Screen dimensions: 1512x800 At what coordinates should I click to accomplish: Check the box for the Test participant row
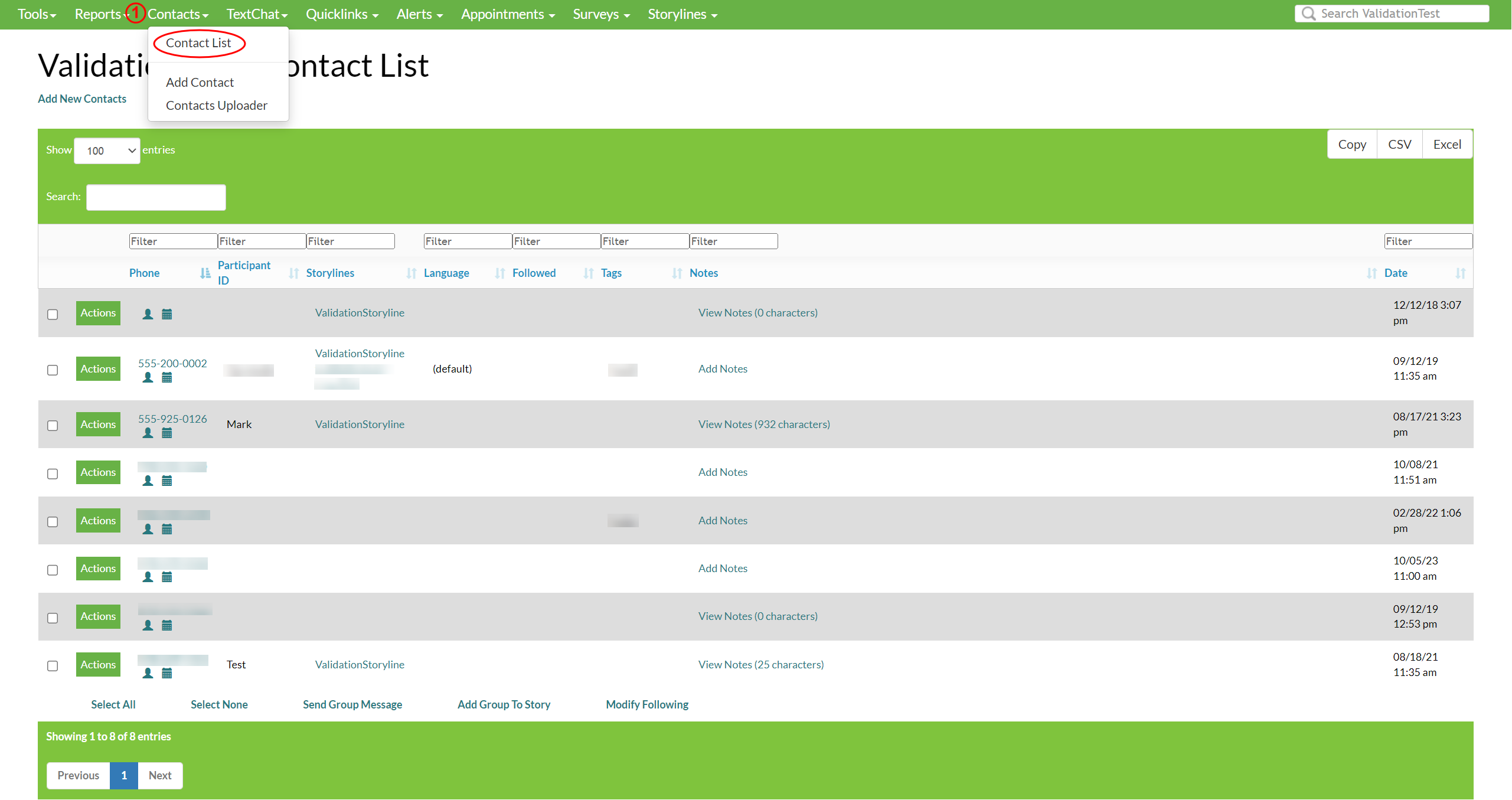pyautogui.click(x=53, y=665)
